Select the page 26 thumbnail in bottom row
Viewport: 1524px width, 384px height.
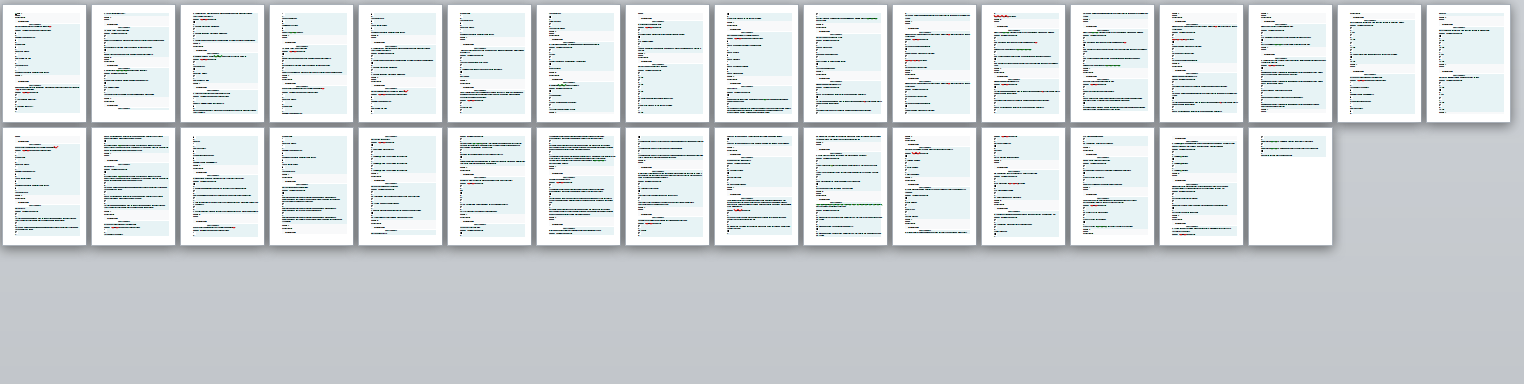point(756,186)
